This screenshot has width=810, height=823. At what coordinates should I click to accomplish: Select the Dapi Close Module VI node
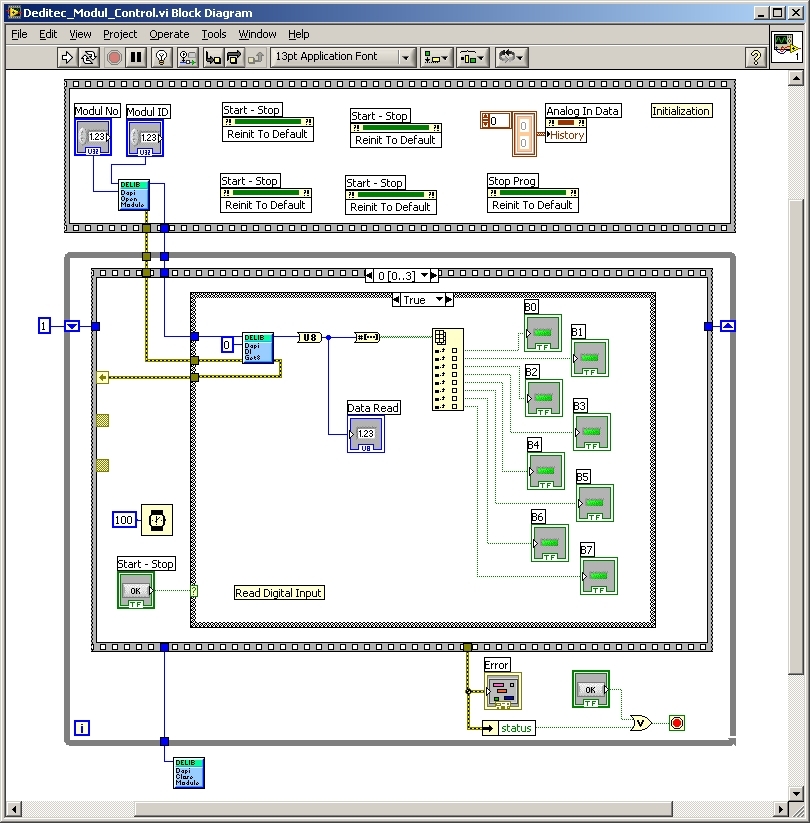pyautogui.click(x=189, y=773)
